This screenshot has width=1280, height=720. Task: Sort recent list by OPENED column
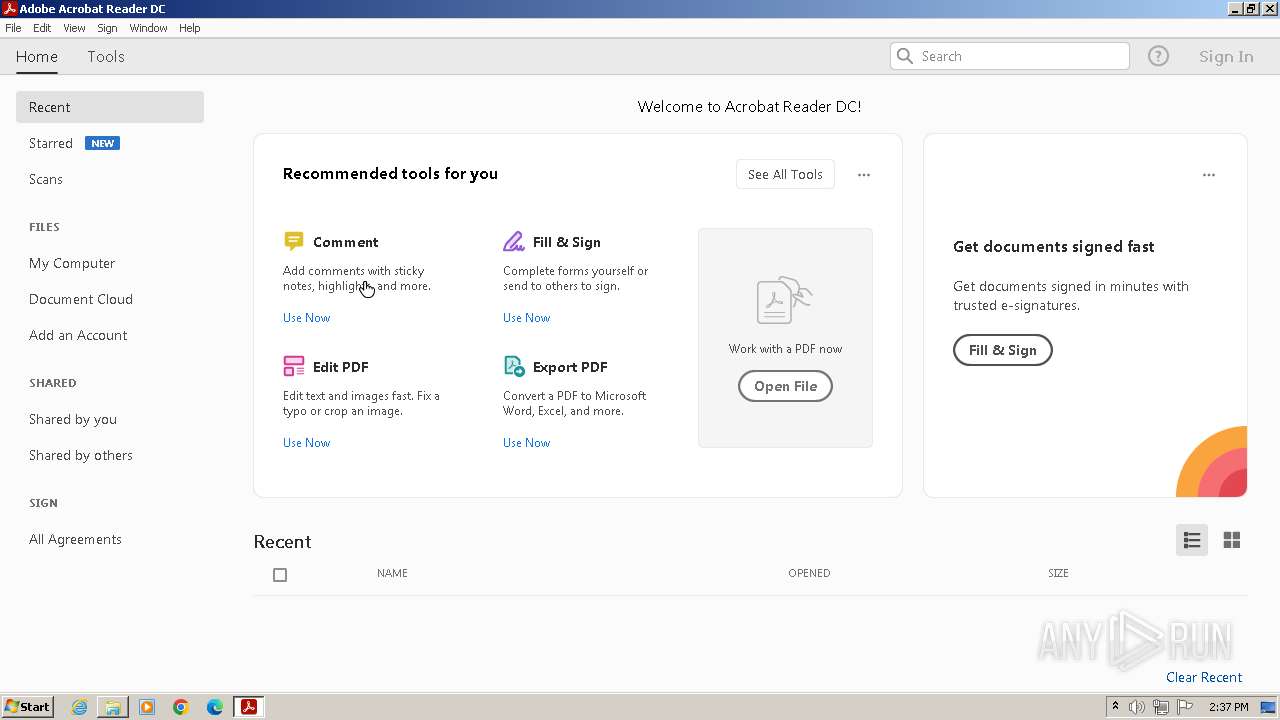pos(809,573)
